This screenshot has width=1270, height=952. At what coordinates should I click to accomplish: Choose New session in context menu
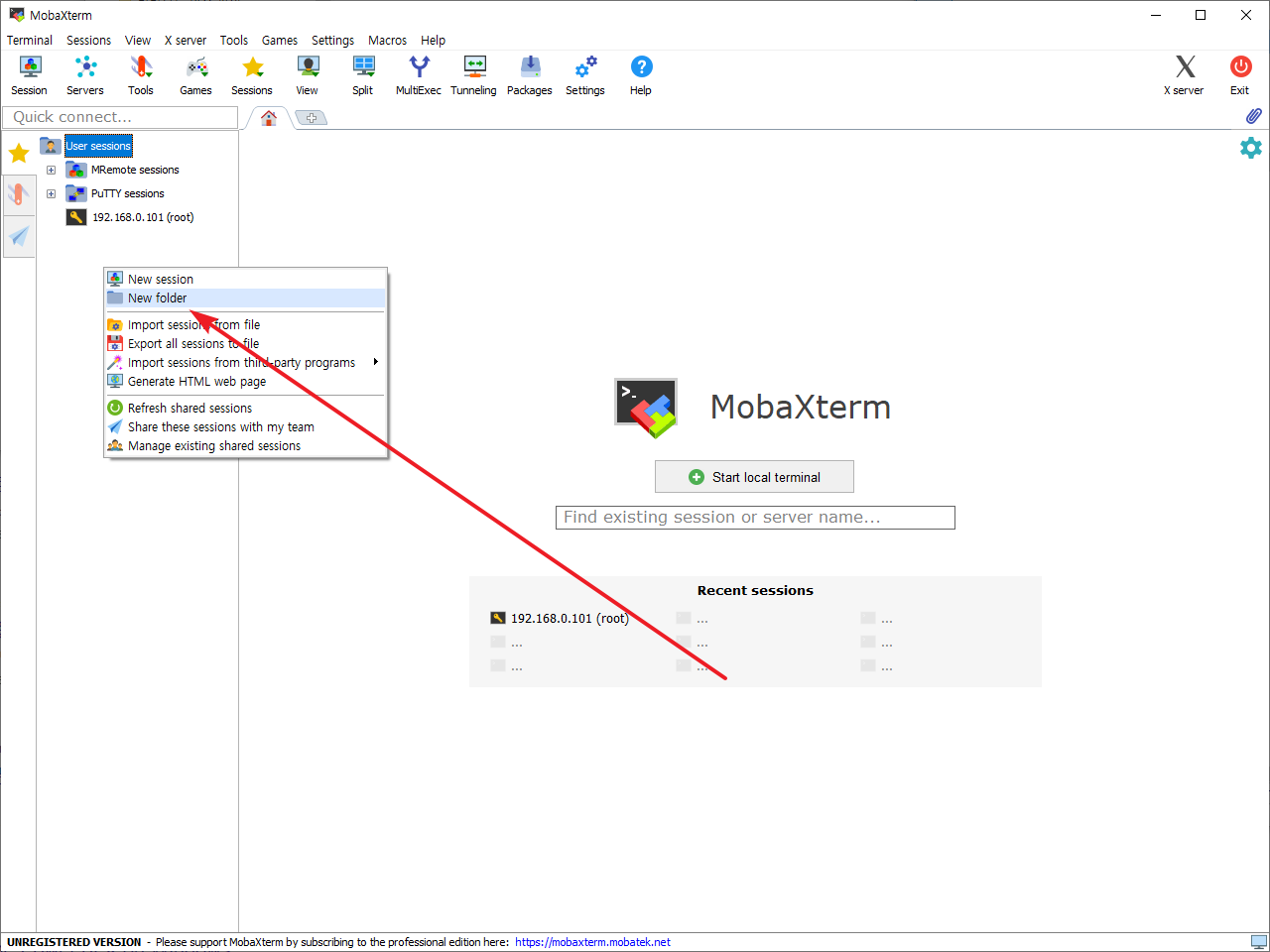tap(245, 280)
